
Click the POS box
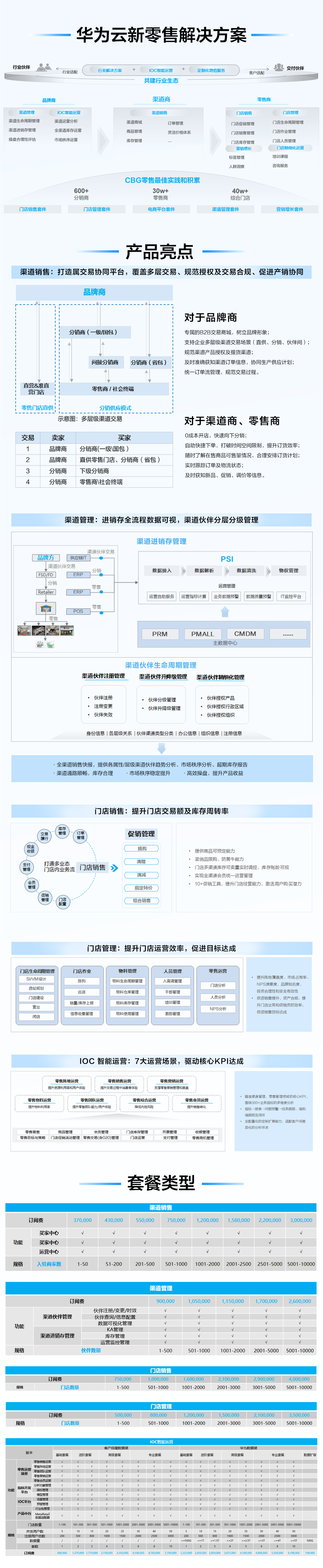click(78, 611)
